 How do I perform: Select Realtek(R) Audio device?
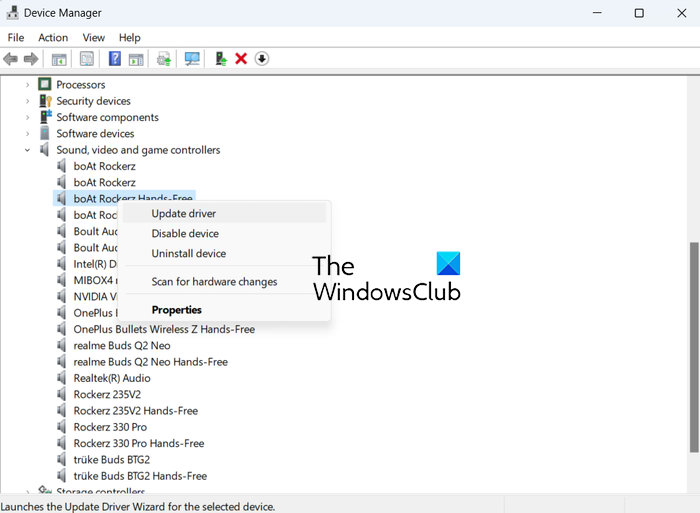pos(112,378)
